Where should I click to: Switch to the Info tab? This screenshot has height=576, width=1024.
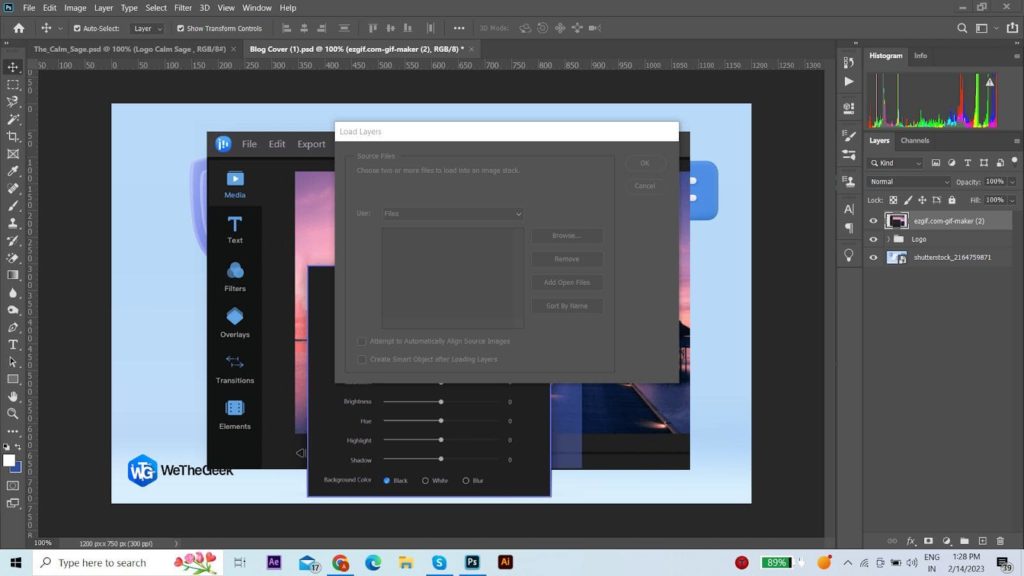pos(920,56)
